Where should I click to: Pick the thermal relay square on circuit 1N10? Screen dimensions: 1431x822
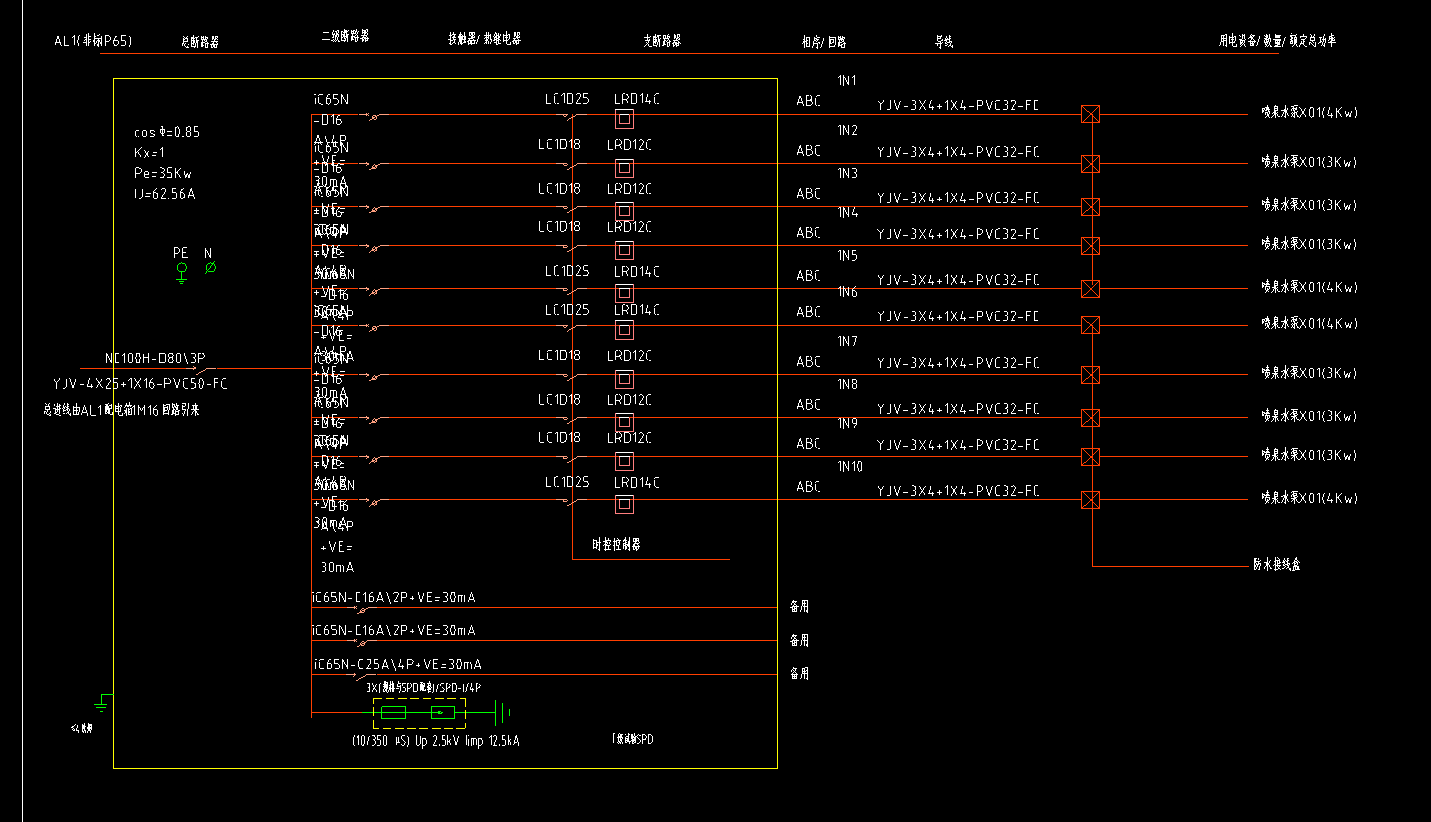click(624, 504)
